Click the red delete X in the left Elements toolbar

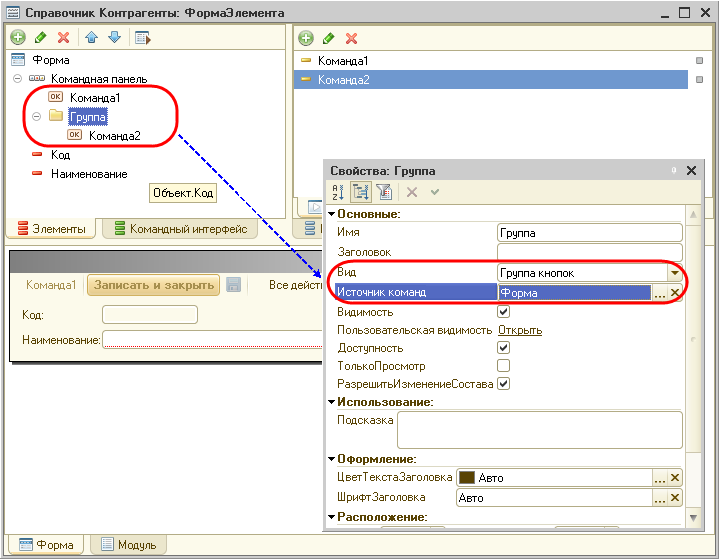coord(64,38)
